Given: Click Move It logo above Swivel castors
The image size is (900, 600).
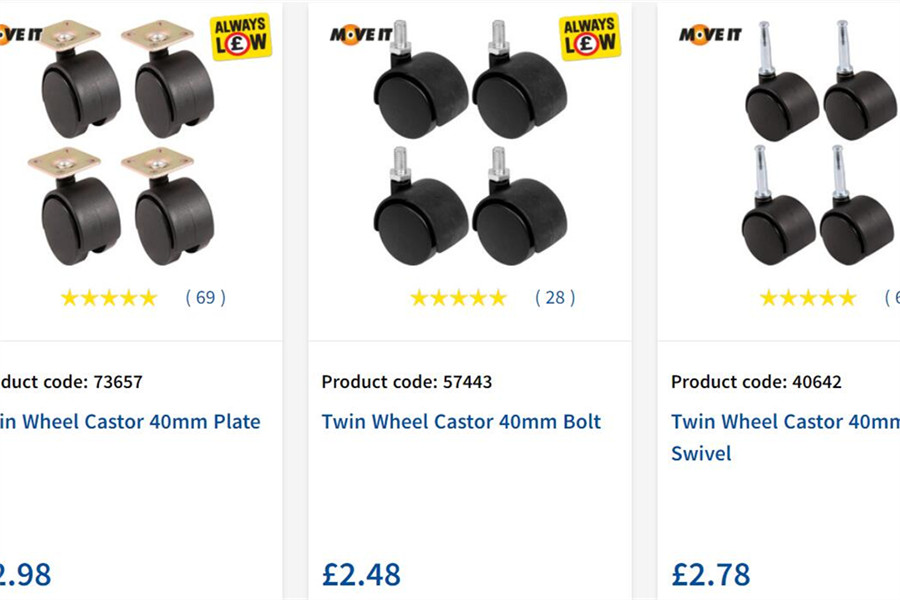Looking at the screenshot, I should point(709,35).
